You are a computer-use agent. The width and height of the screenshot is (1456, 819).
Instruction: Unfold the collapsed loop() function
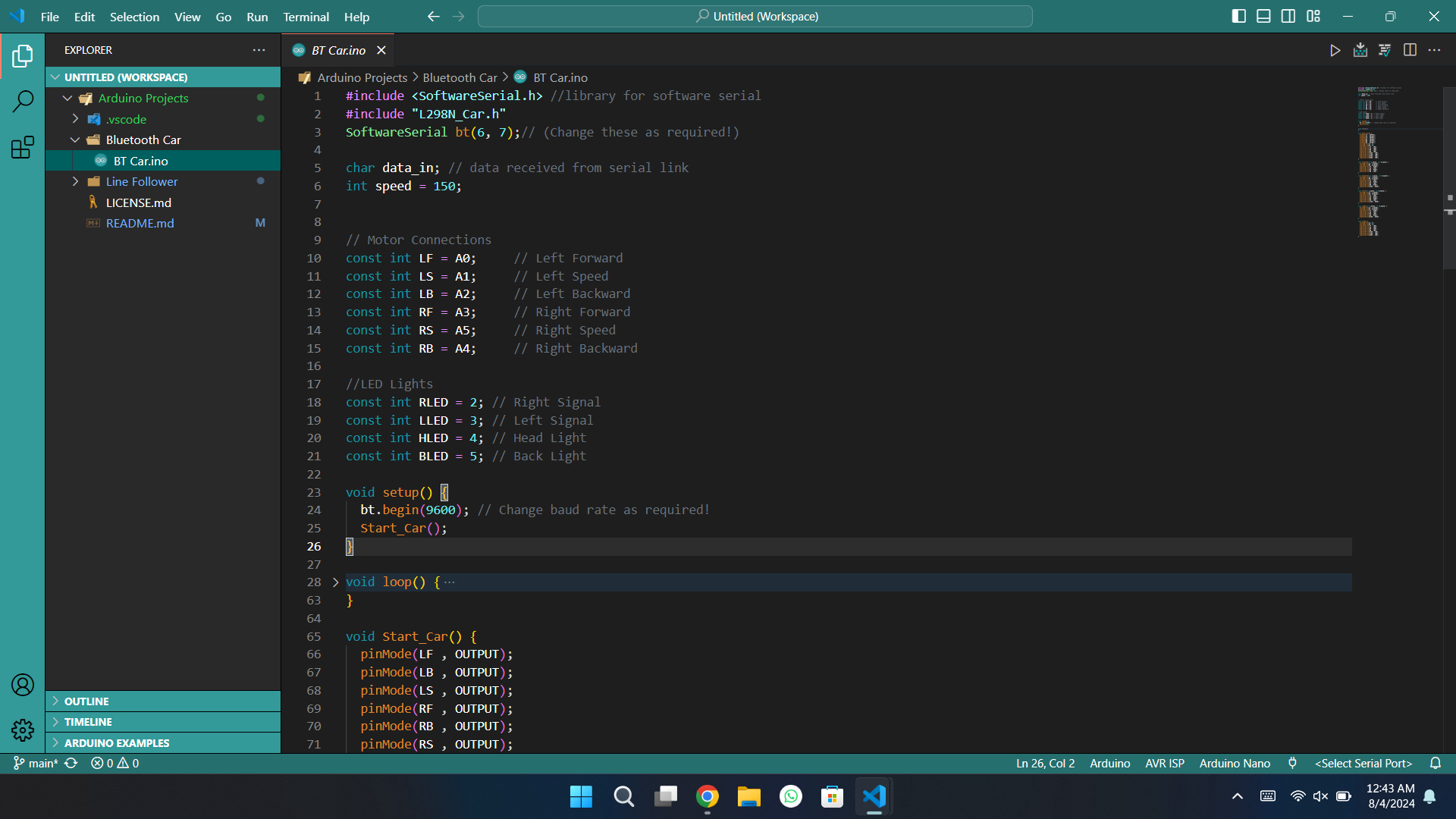click(x=335, y=582)
